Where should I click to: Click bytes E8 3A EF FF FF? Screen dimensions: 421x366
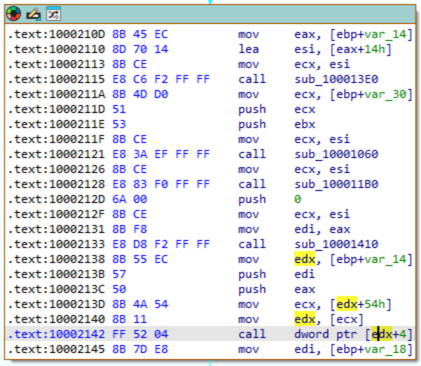(161, 154)
